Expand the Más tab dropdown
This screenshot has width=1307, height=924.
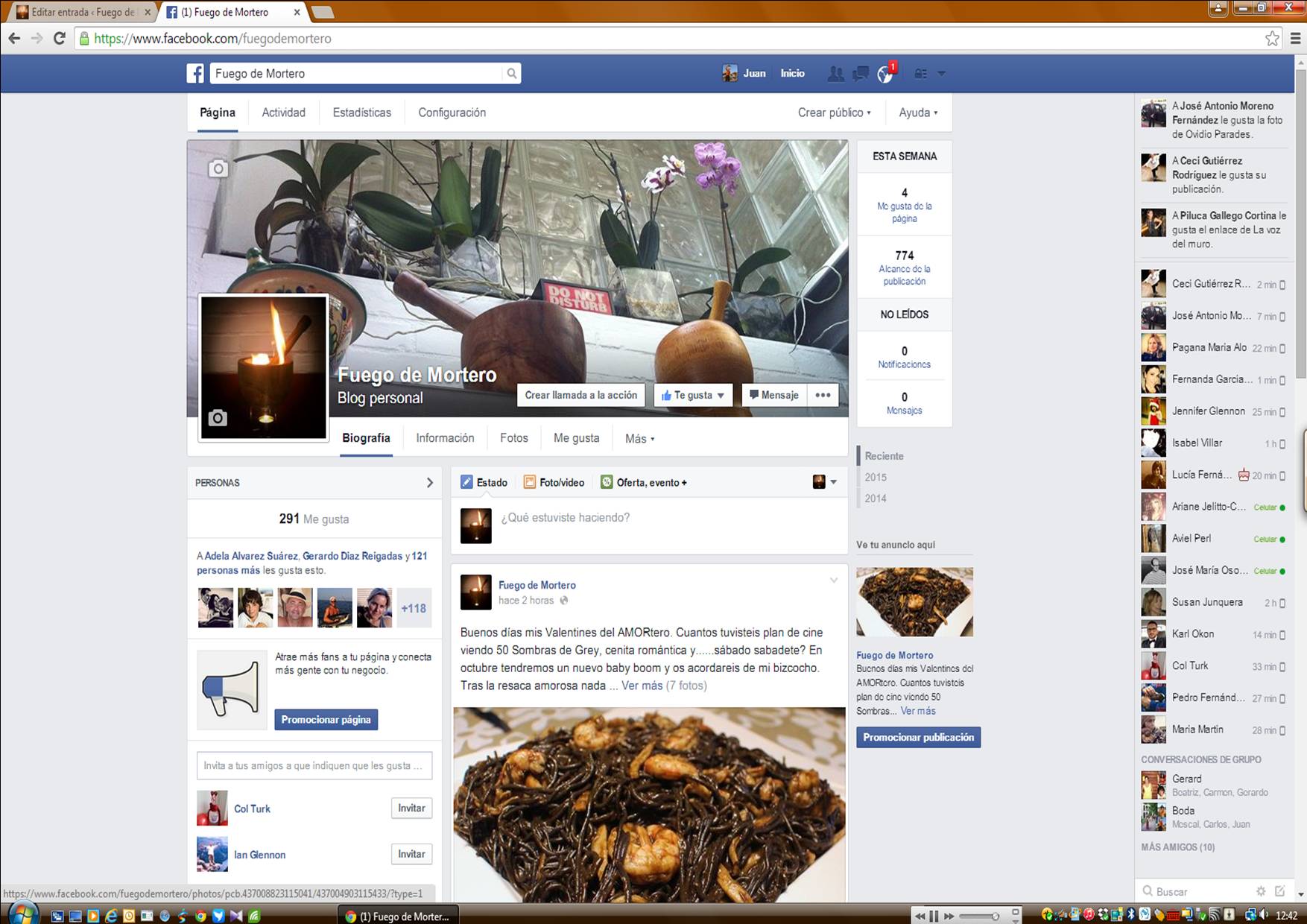click(x=639, y=439)
